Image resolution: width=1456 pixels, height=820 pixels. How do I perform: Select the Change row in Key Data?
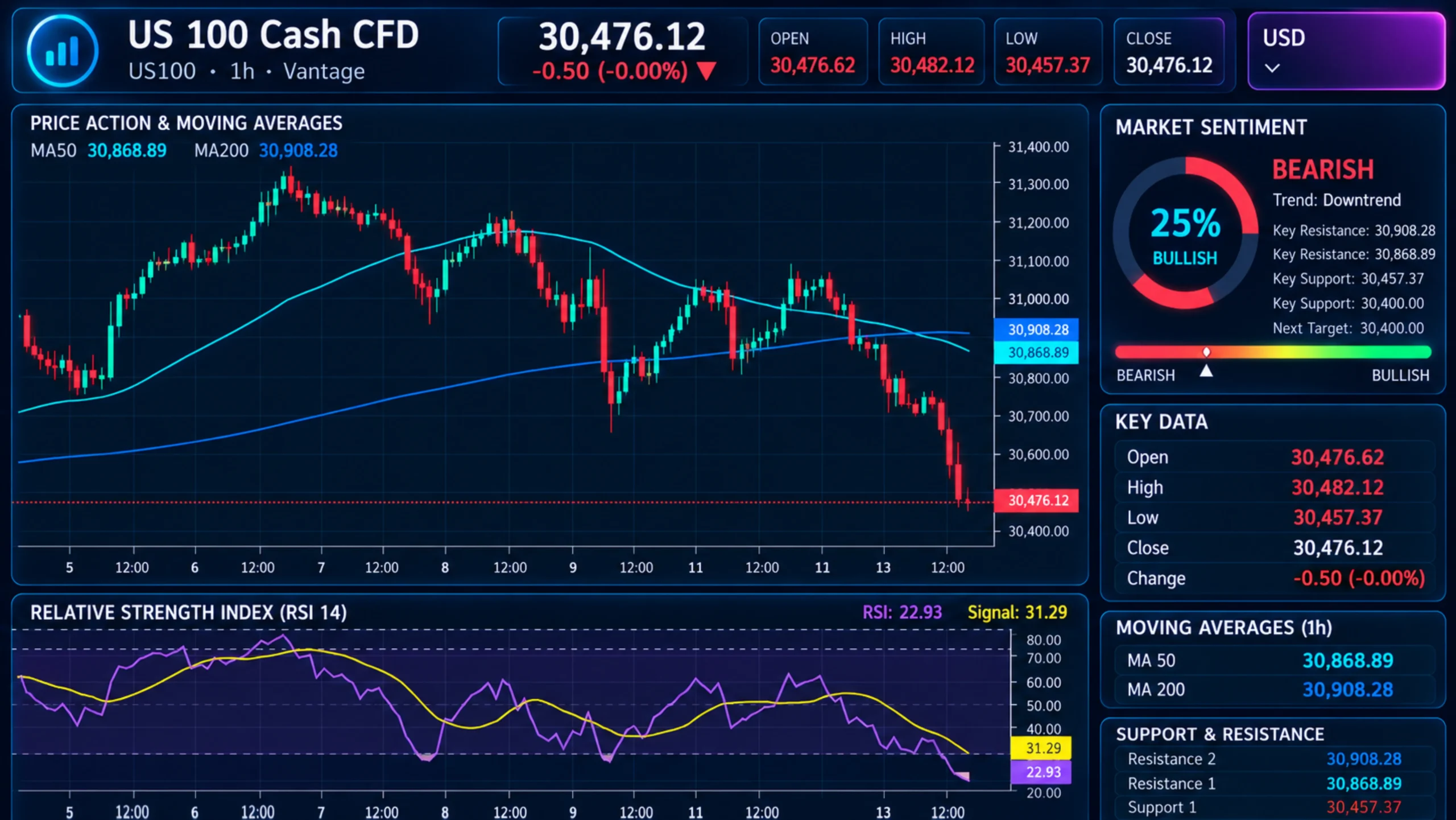click(x=1274, y=578)
